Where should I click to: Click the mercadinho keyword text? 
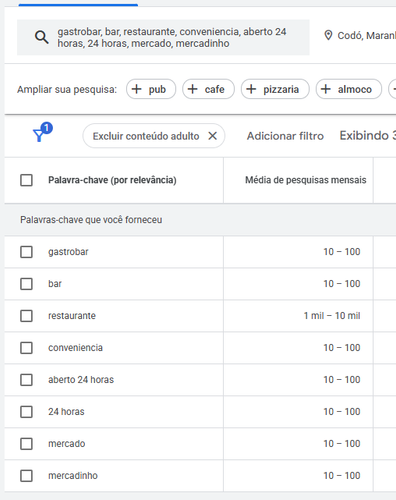(x=73, y=476)
